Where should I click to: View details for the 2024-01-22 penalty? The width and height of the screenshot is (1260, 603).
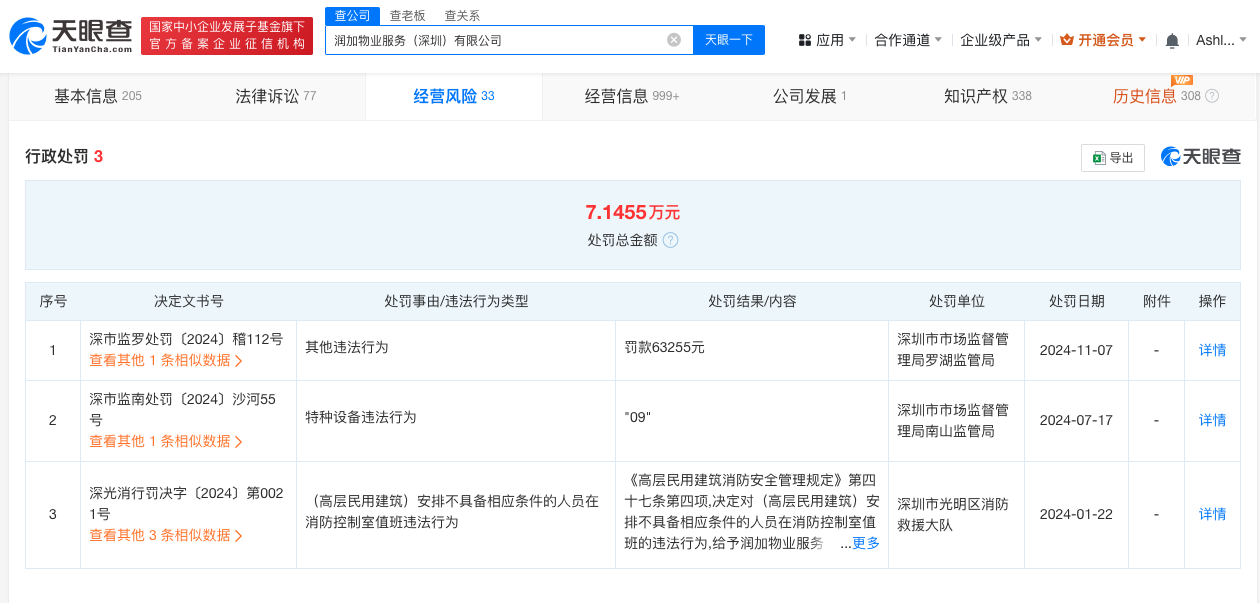coord(1212,514)
